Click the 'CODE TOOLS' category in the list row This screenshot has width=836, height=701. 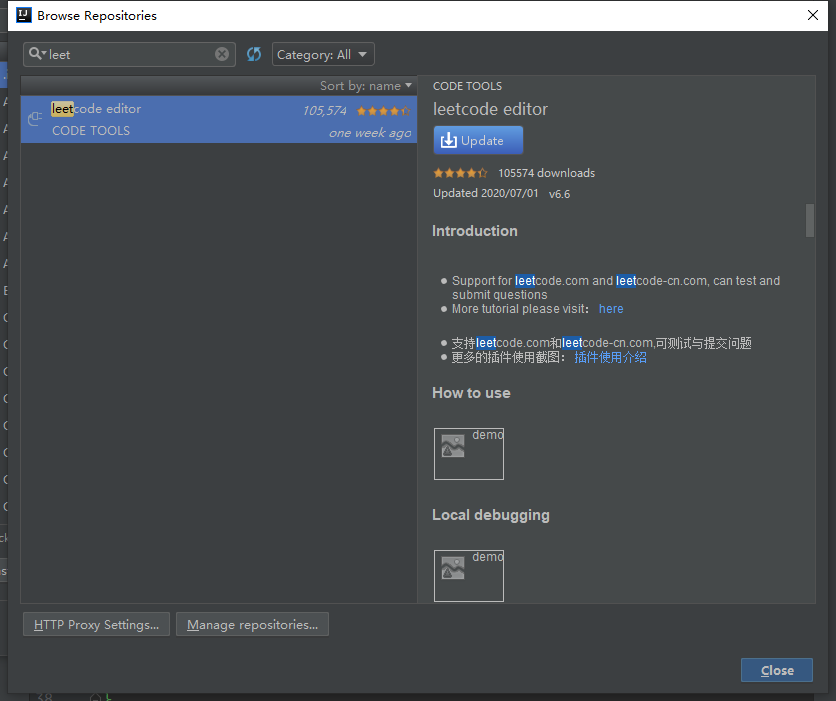[x=91, y=131]
